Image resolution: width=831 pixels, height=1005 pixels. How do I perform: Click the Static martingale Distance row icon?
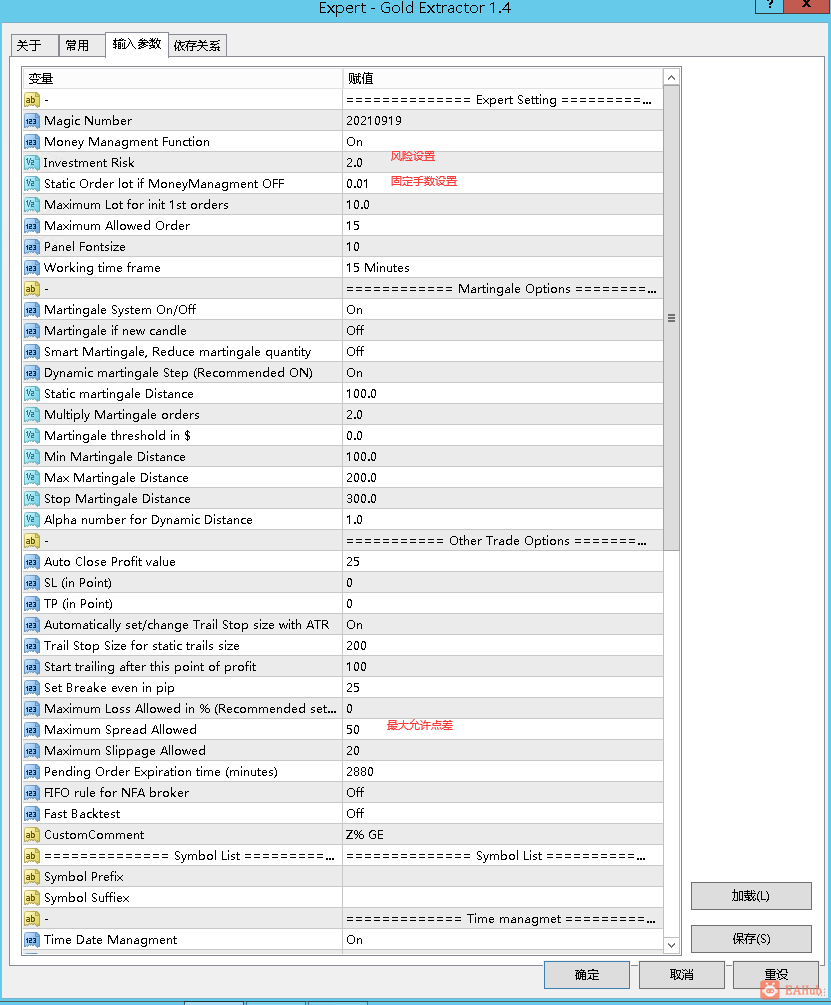(31, 394)
